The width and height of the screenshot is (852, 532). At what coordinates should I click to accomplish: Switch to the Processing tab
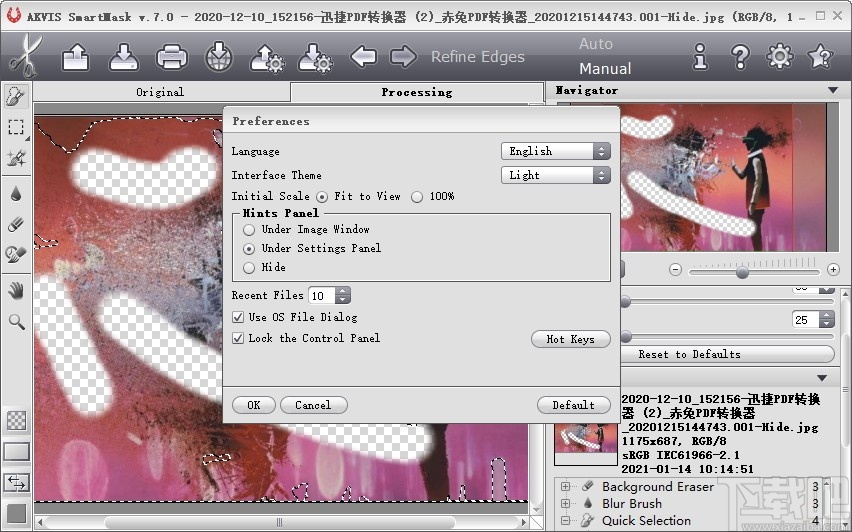[x=417, y=92]
